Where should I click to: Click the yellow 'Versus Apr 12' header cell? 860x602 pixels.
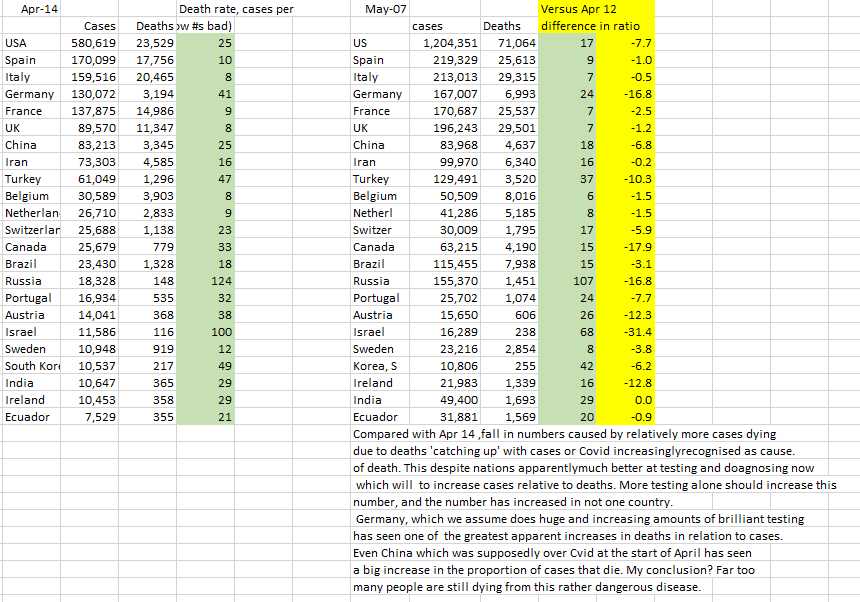point(579,9)
